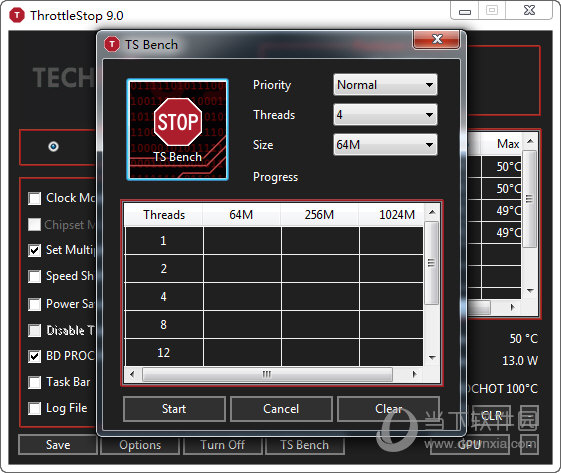Click Turn Off in ThrottleStop window
The width and height of the screenshot is (561, 473).
222,445
